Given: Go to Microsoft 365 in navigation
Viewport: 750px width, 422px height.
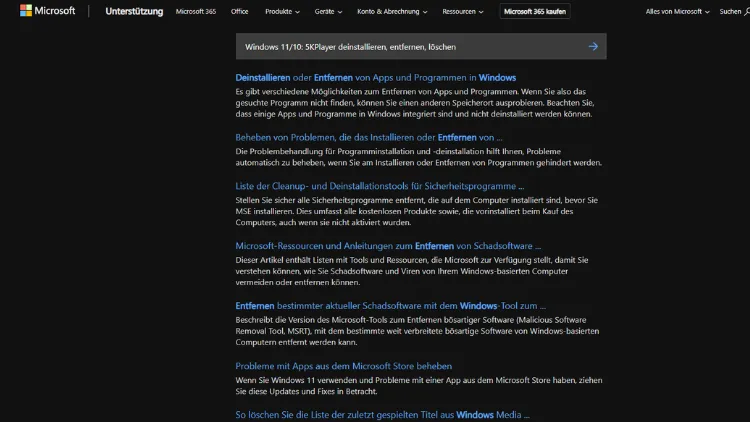Looking at the screenshot, I should pyautogui.click(x=196, y=11).
